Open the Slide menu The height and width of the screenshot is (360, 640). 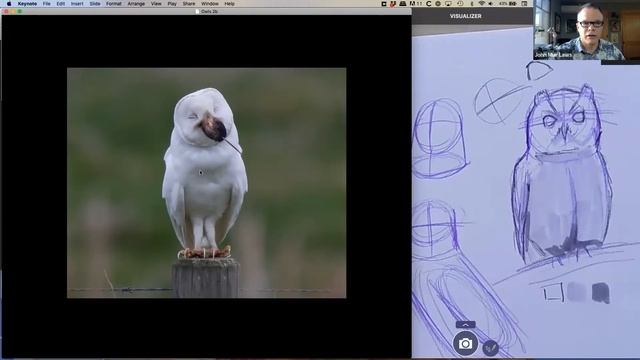point(95,4)
